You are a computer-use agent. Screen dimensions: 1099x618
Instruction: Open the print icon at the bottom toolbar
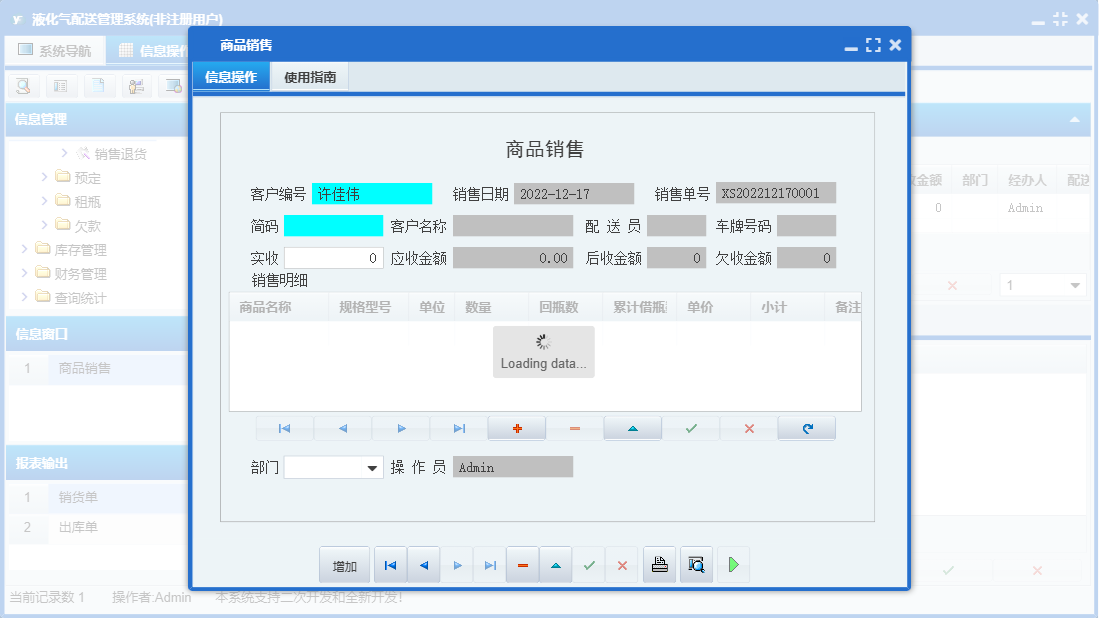[659, 564]
